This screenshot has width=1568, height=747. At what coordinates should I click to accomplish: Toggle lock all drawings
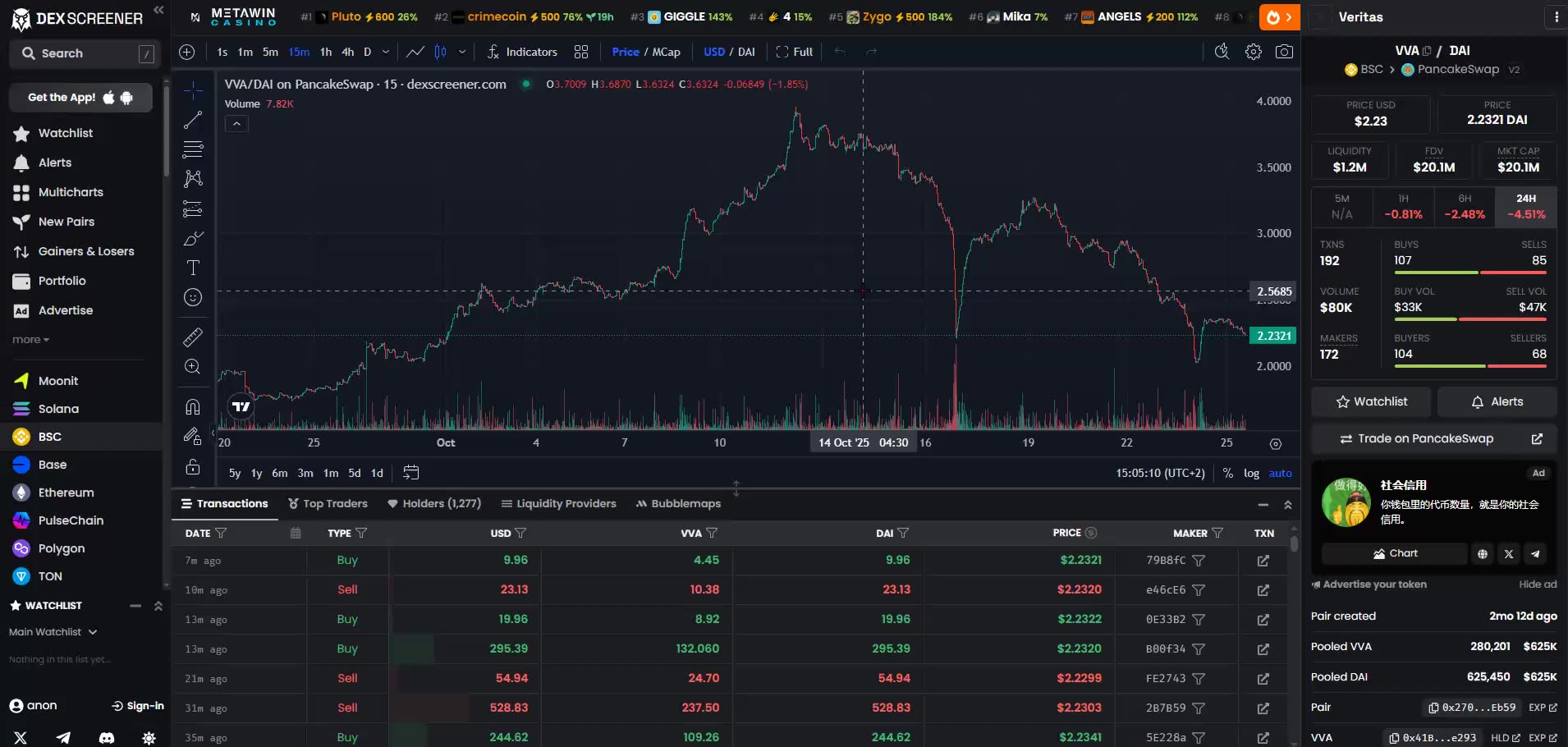[193, 467]
